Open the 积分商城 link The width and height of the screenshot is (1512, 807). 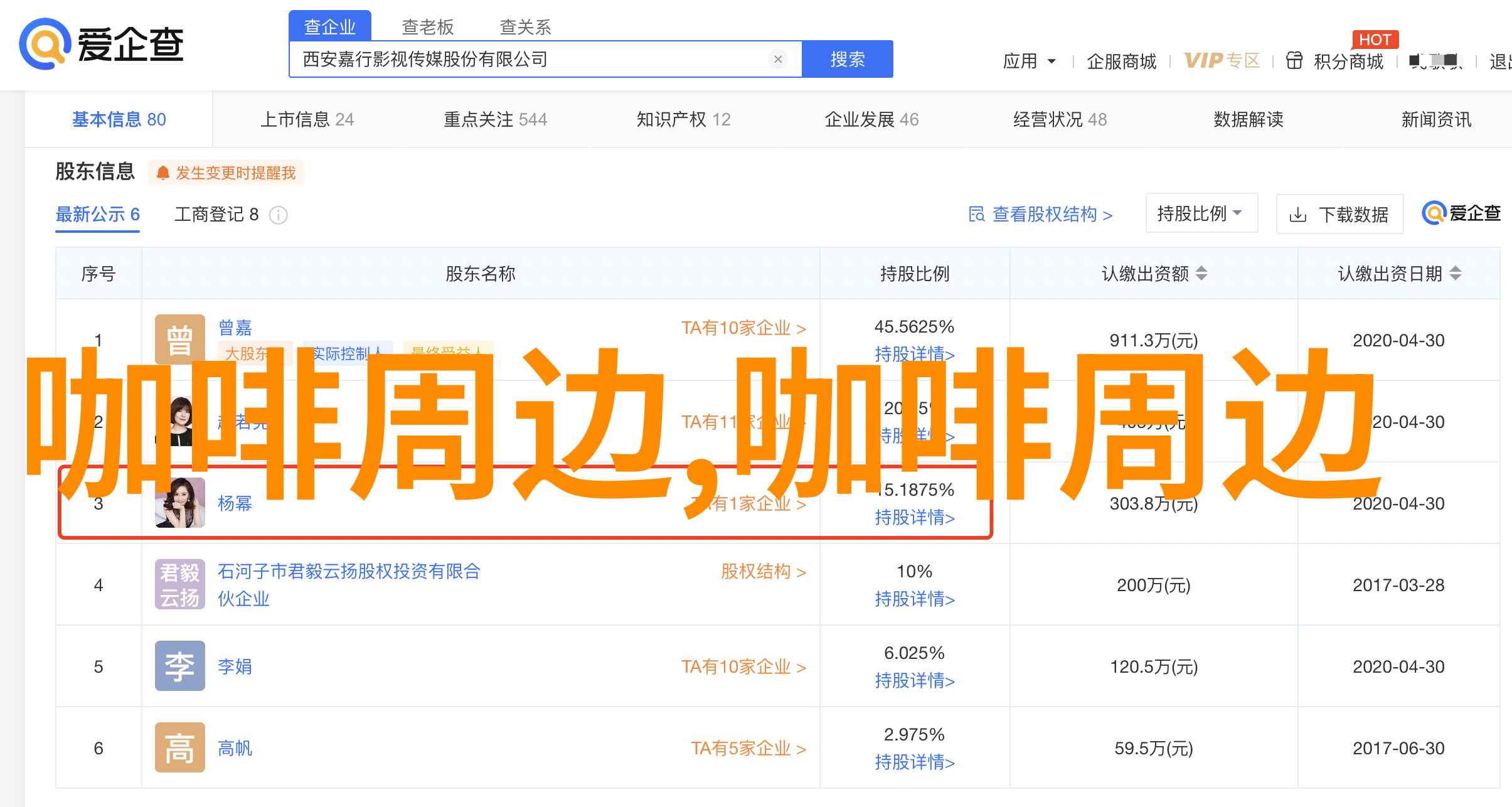click(1349, 61)
